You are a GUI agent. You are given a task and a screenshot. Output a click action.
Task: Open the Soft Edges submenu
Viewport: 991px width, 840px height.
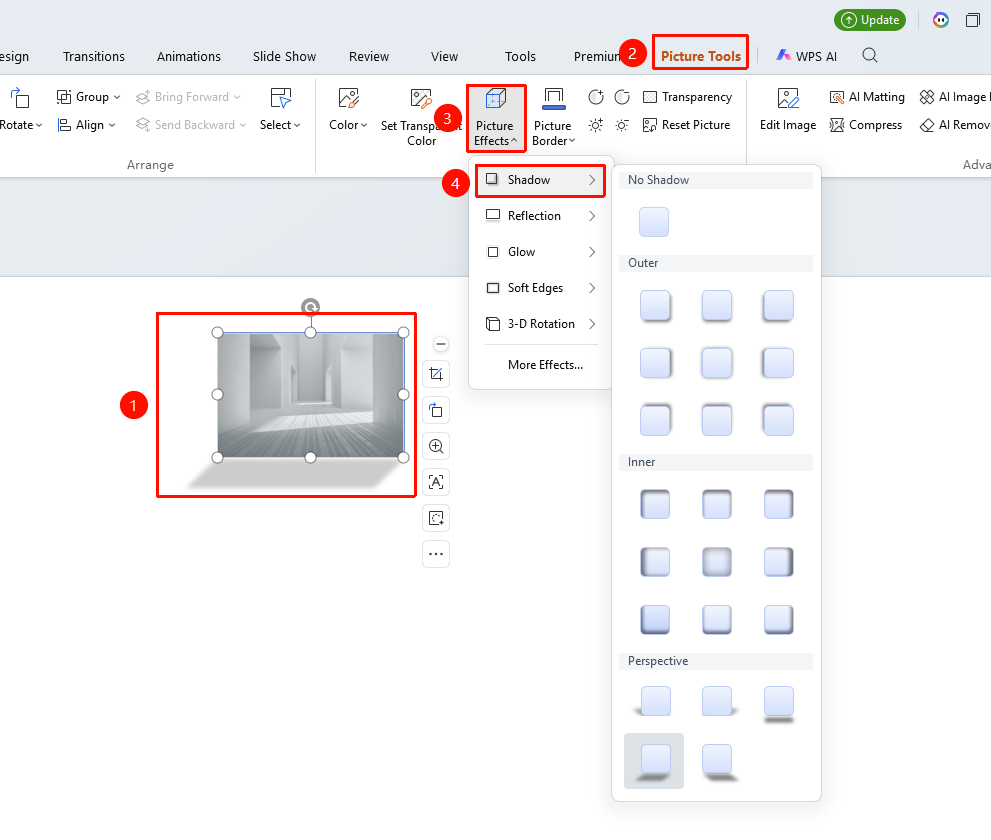click(x=540, y=288)
